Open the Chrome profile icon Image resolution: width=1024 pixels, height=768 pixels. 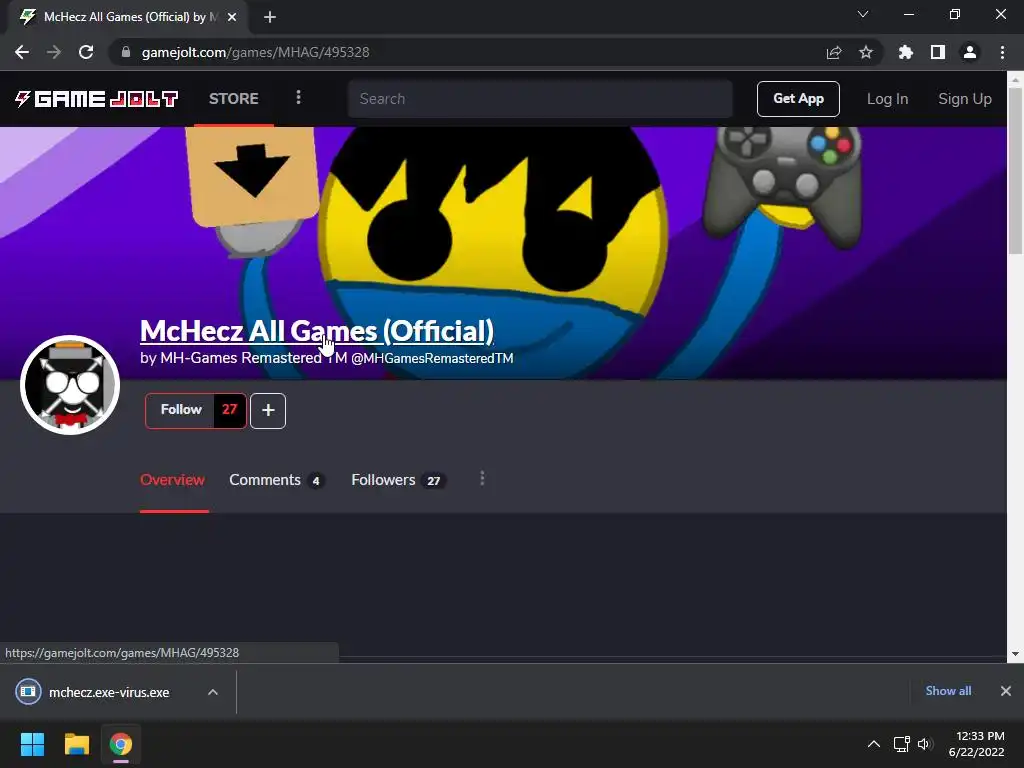(x=970, y=52)
